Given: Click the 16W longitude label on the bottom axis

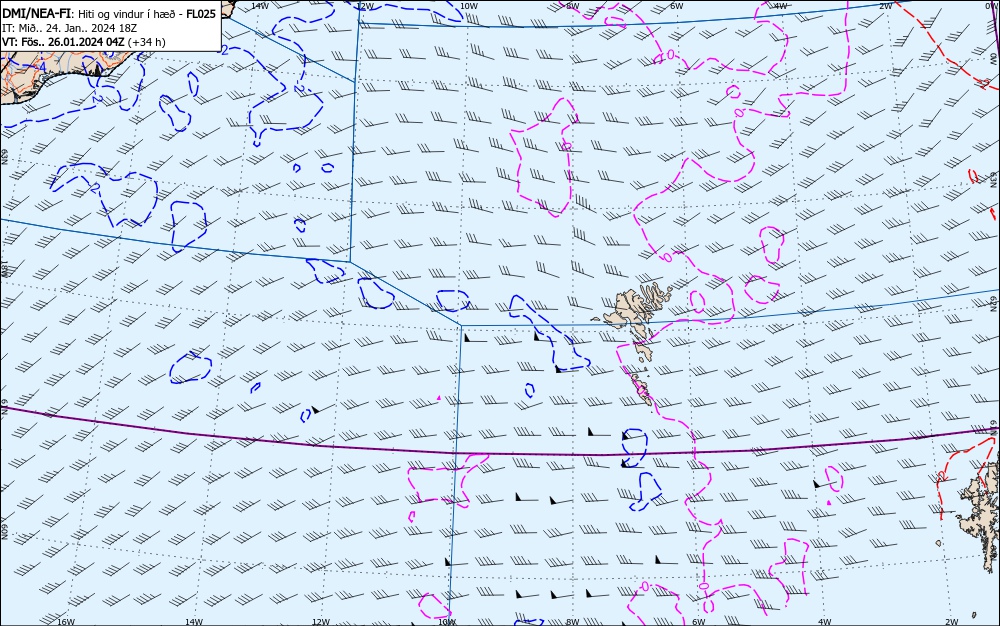Looking at the screenshot, I should tap(66, 622).
